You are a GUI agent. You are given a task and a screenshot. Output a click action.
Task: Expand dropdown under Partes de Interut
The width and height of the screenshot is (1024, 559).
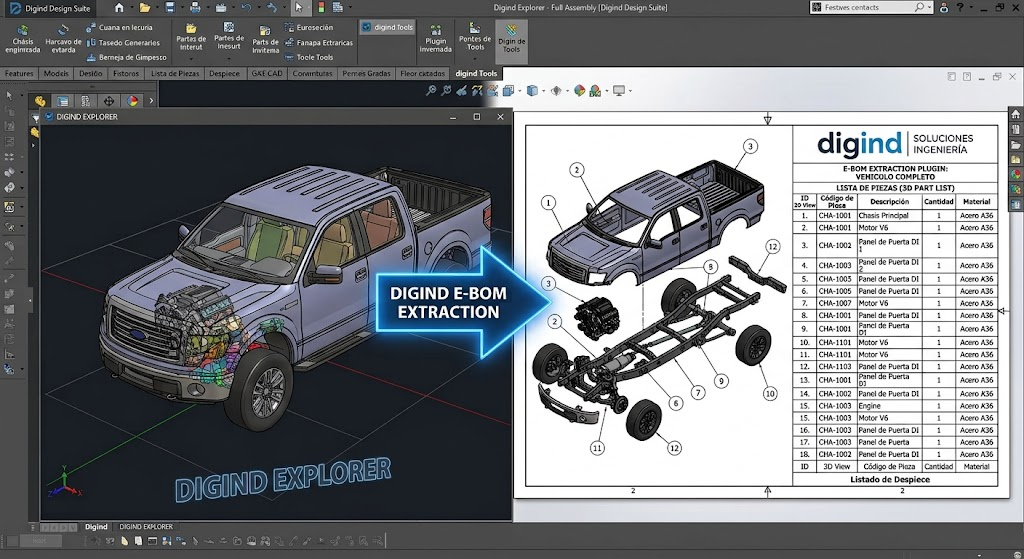tap(191, 59)
